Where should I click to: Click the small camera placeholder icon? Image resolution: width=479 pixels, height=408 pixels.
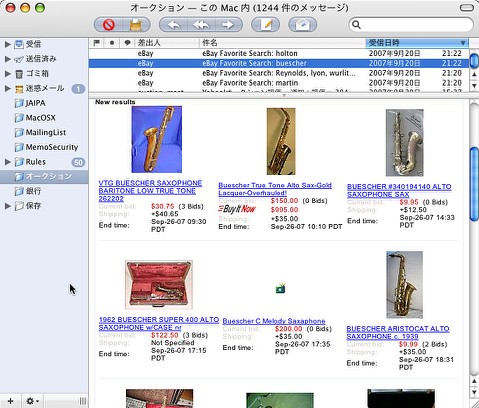pos(281,288)
